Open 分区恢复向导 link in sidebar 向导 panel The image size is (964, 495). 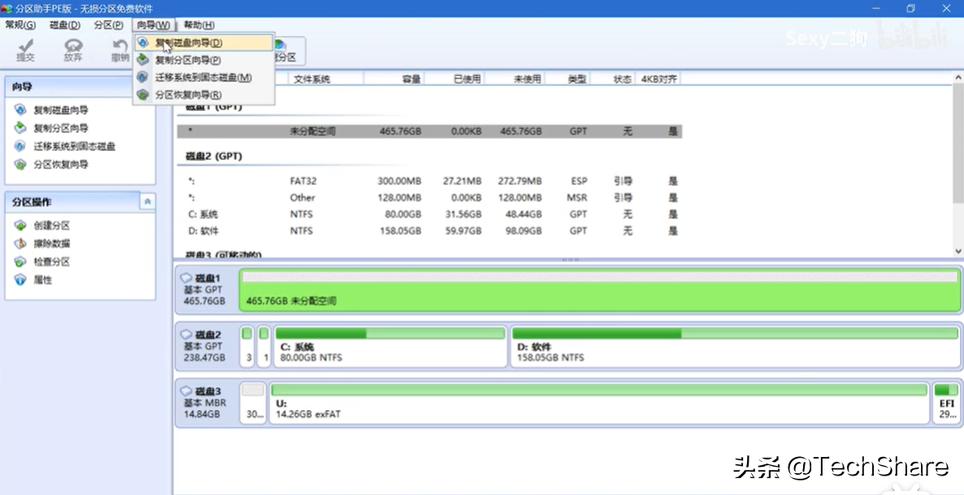pos(61,165)
